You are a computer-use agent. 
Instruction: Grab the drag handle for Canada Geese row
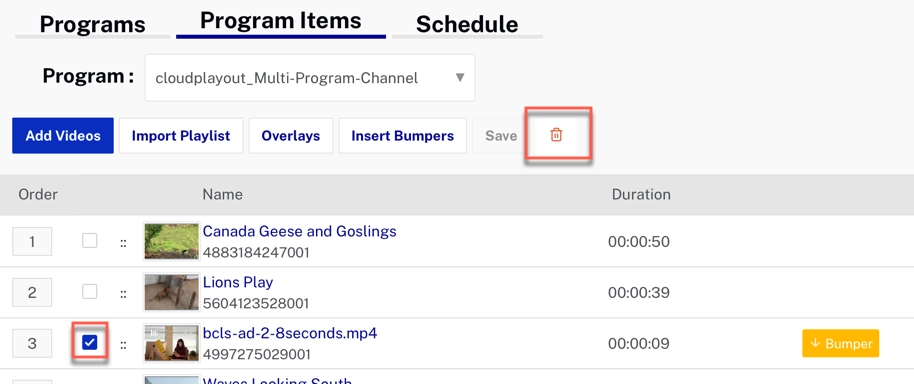click(123, 244)
